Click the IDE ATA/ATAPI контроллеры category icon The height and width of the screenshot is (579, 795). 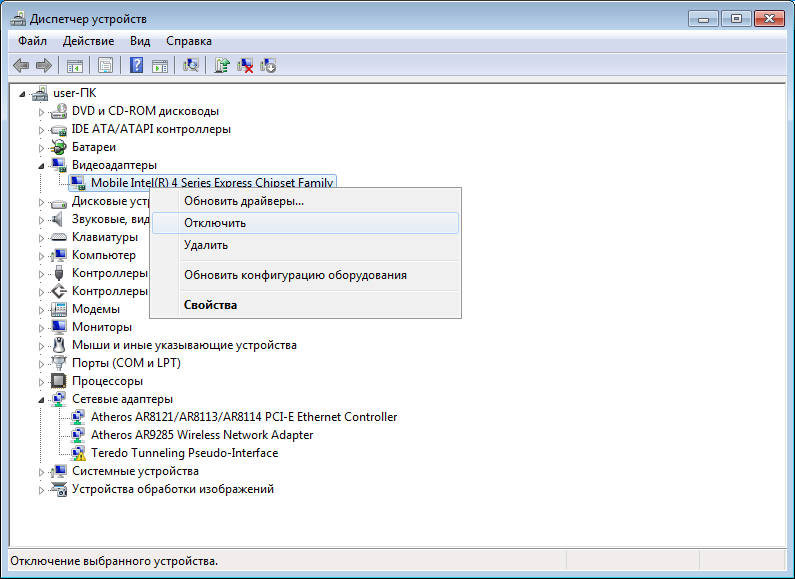click(59, 129)
